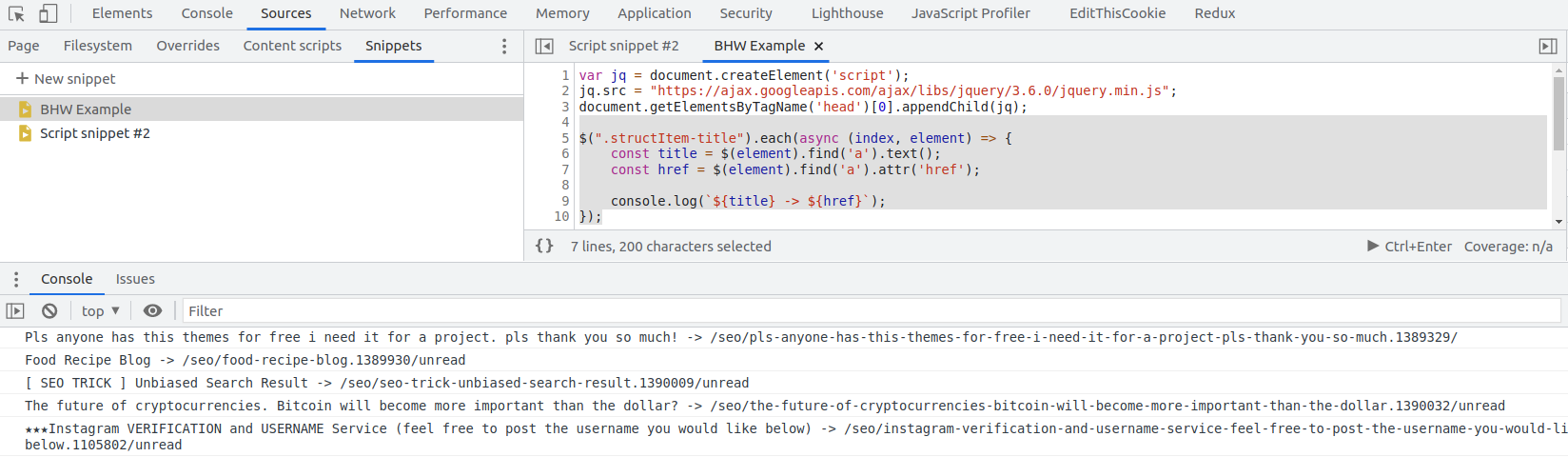The width and height of the screenshot is (1568, 457).
Task: Select the Snippets navigator tab
Action: coord(393,46)
